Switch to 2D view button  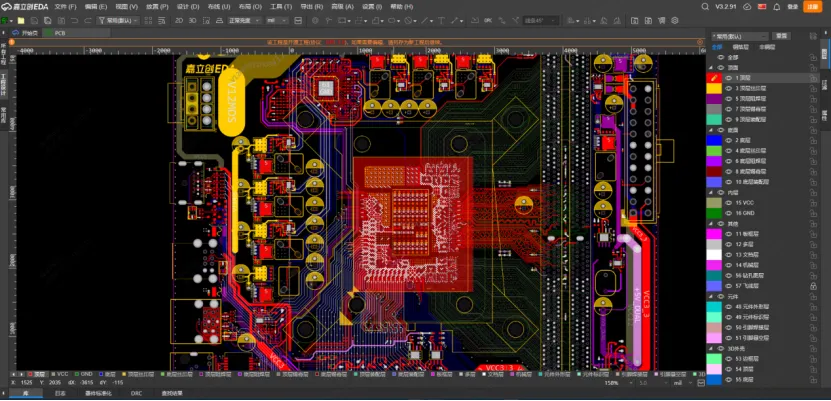pos(179,21)
